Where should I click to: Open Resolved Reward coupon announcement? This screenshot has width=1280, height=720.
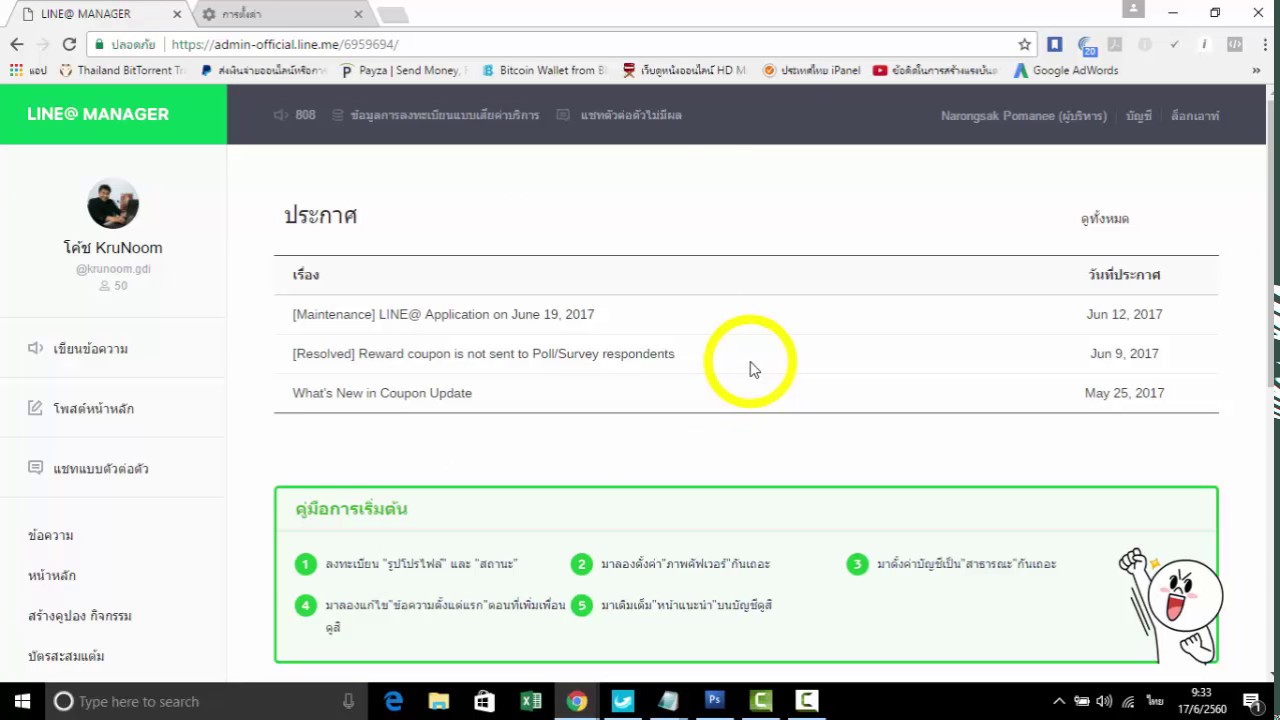483,354
